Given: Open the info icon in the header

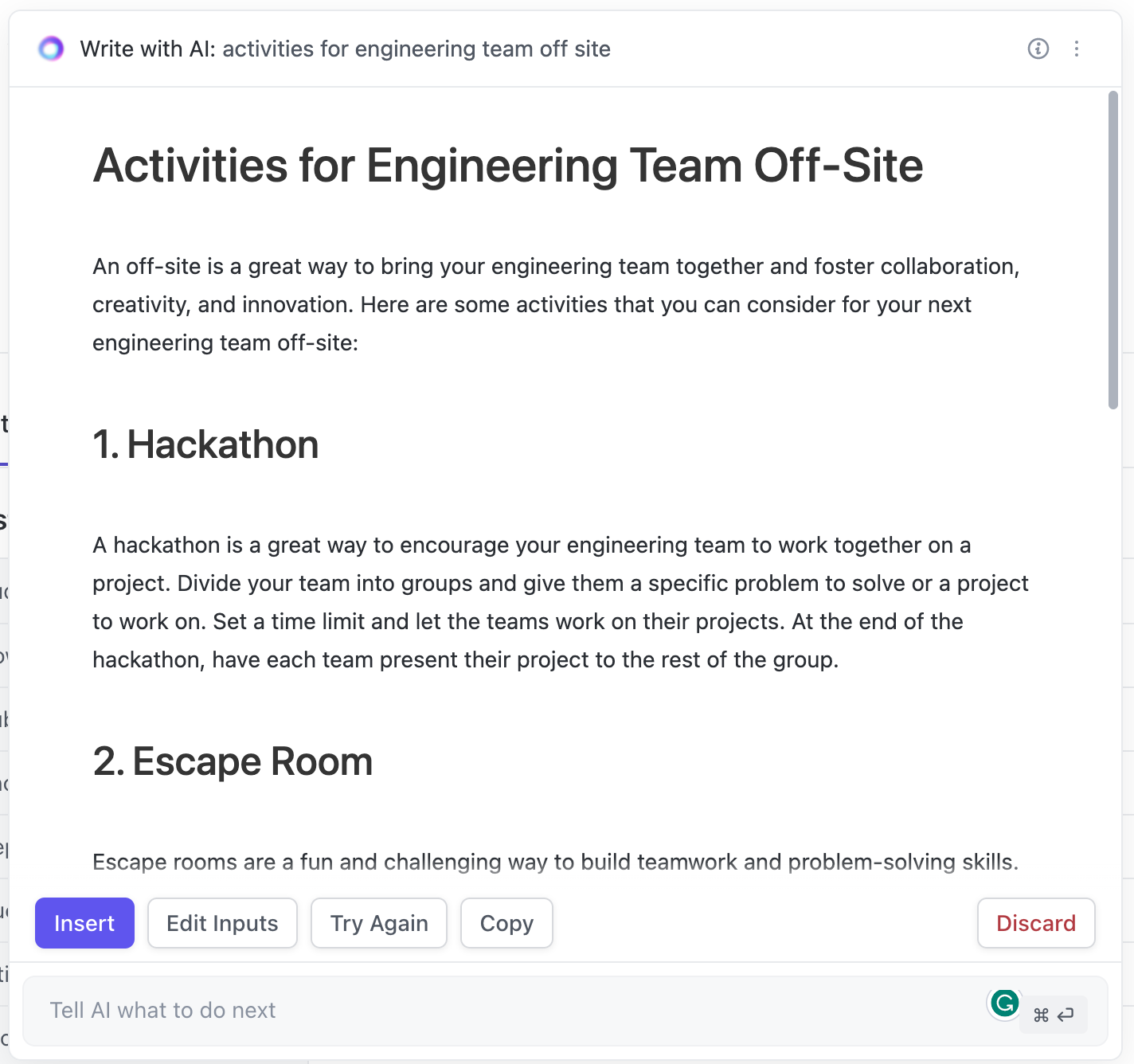Looking at the screenshot, I should [1038, 49].
